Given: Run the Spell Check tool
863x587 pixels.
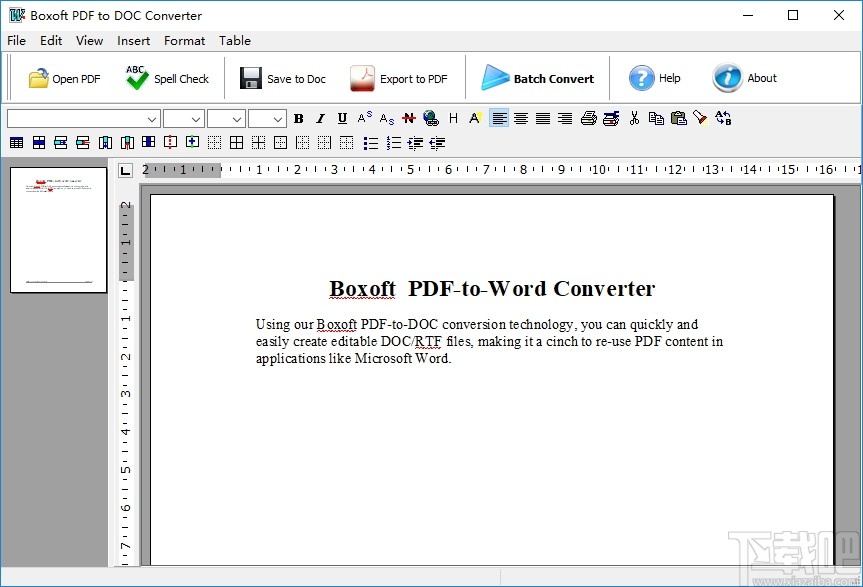Looking at the screenshot, I should [167, 78].
